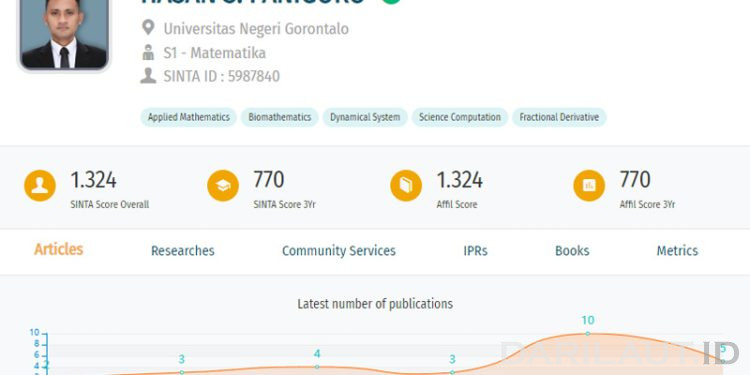Image resolution: width=750 pixels, height=375 pixels.
Task: Select the Science Computation subject tag
Action: 460,117
